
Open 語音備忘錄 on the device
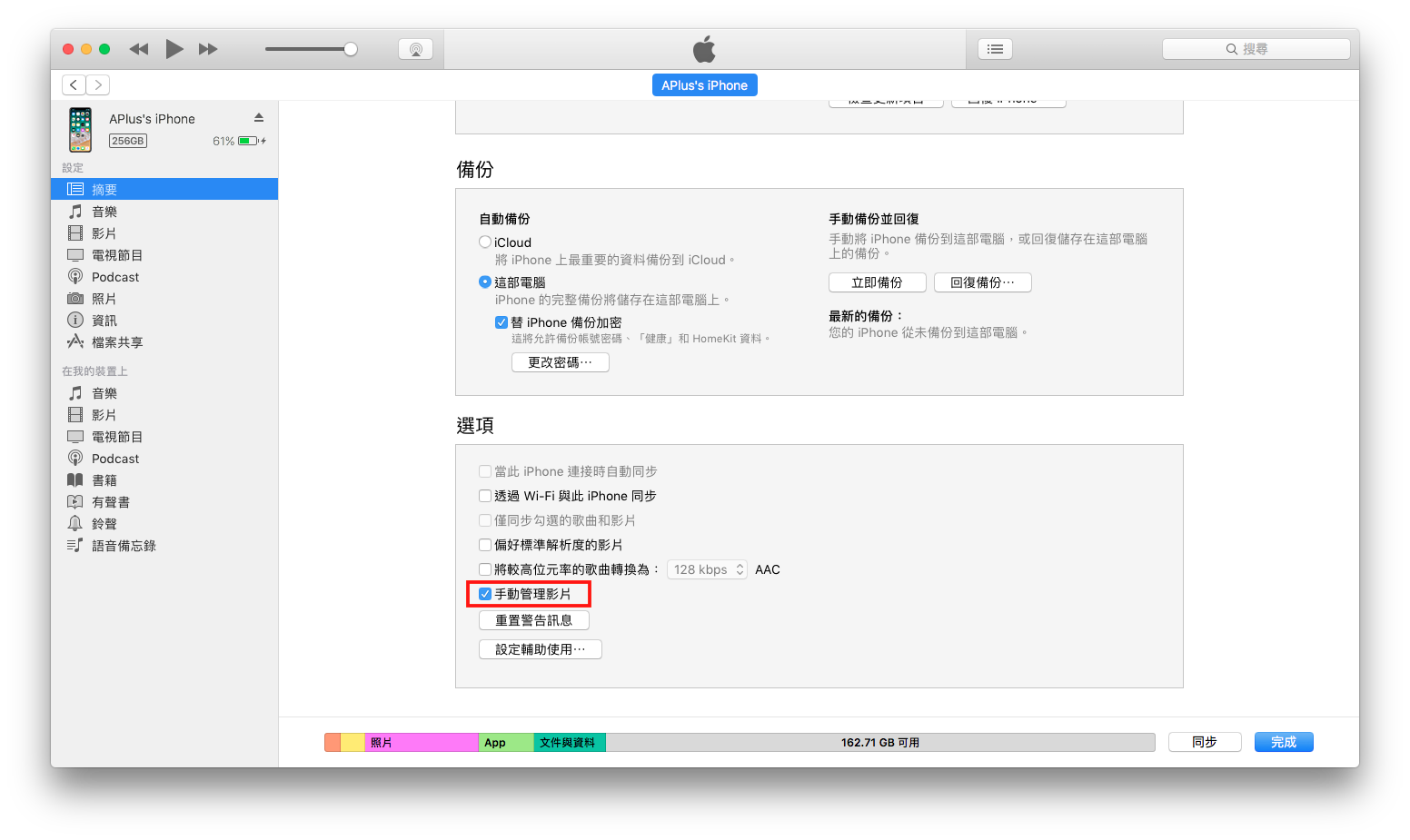click(164, 546)
